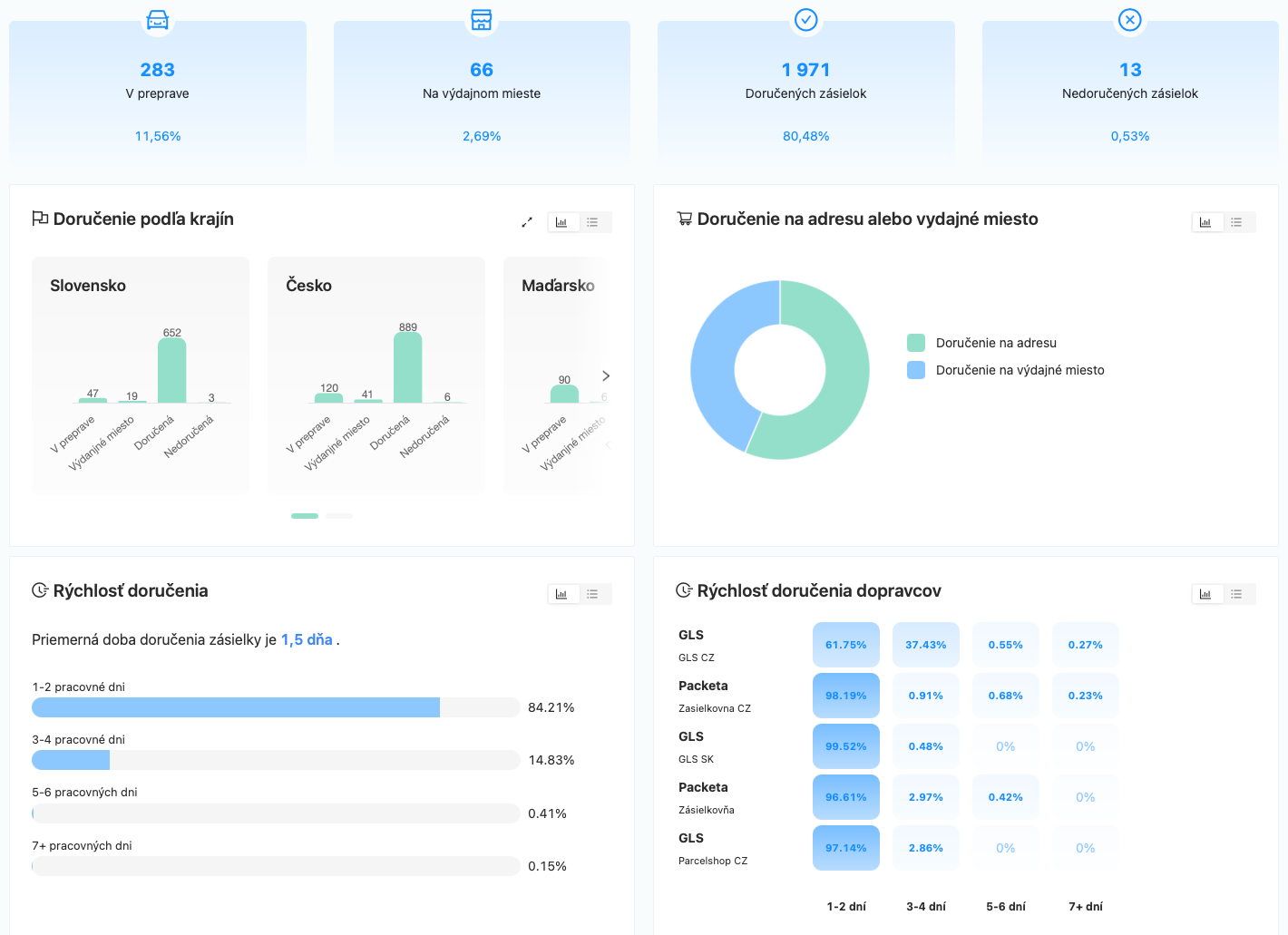Click the 84.21% value label
1288x935 pixels.
pos(551,707)
